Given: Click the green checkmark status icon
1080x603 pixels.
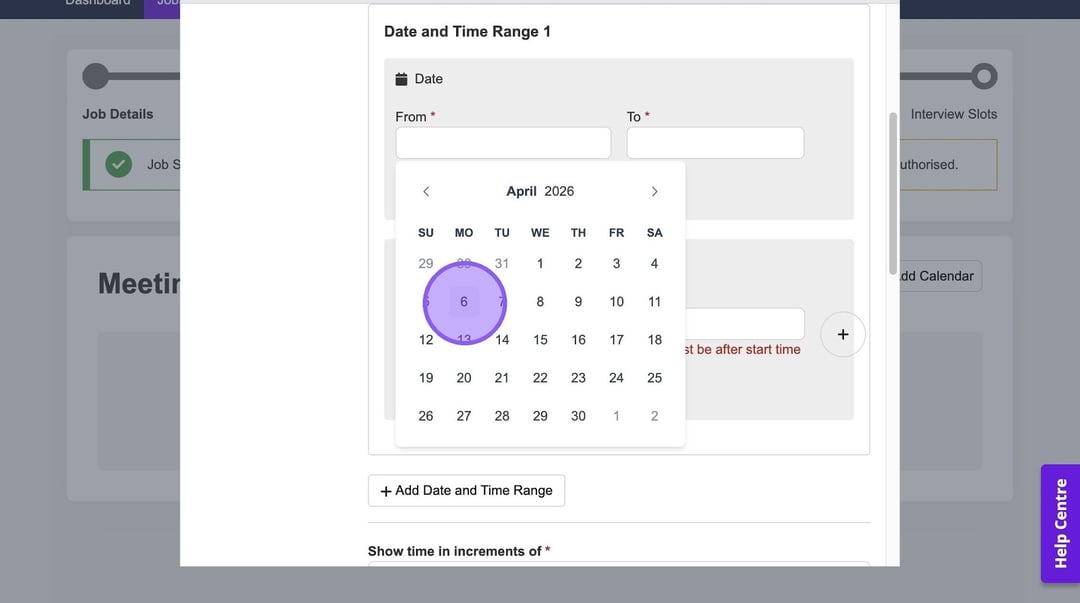Looking at the screenshot, I should tap(119, 164).
